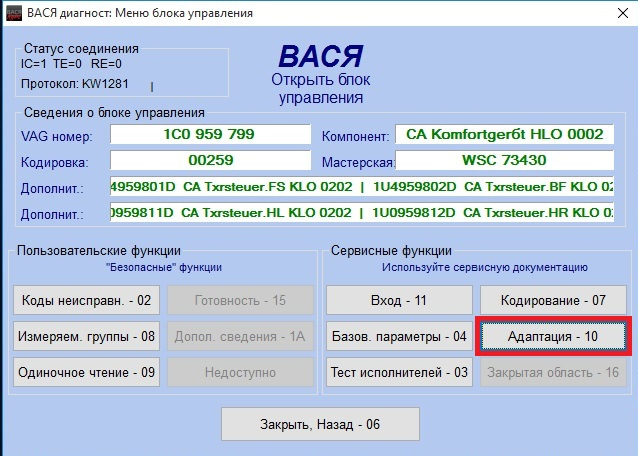Click first Дополнит. field with Txrsteuer.FS

click(x=362, y=186)
